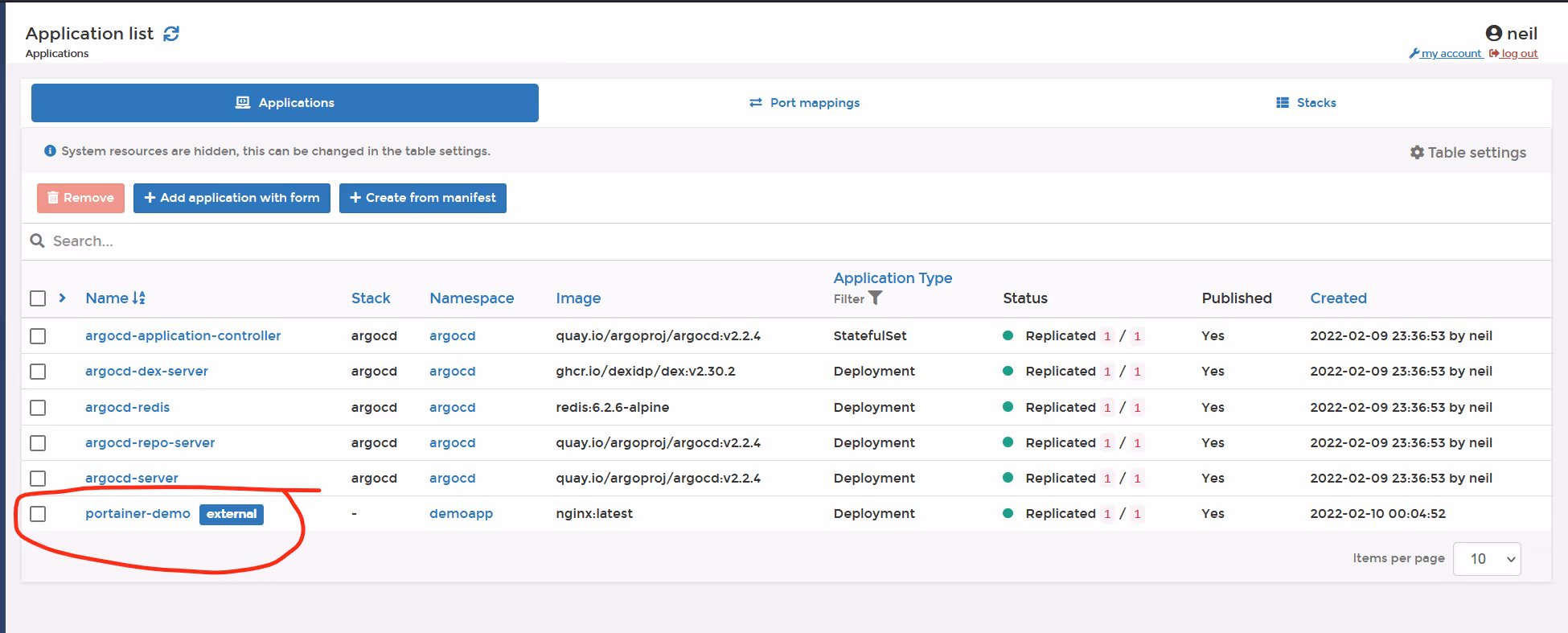
Task: Click the search magnifier icon
Action: tap(37, 240)
